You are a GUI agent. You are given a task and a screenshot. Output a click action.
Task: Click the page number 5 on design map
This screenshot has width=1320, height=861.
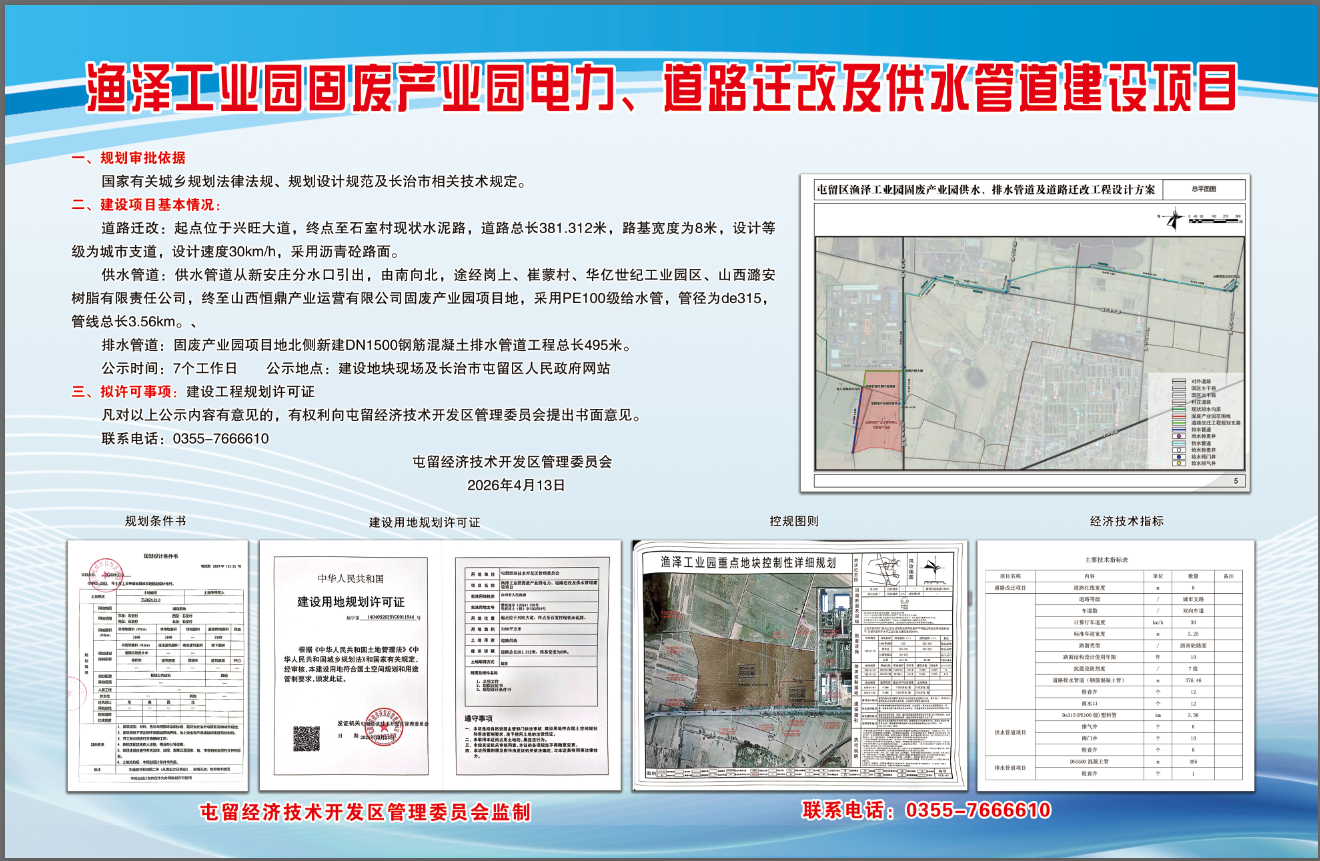pyautogui.click(x=1235, y=481)
